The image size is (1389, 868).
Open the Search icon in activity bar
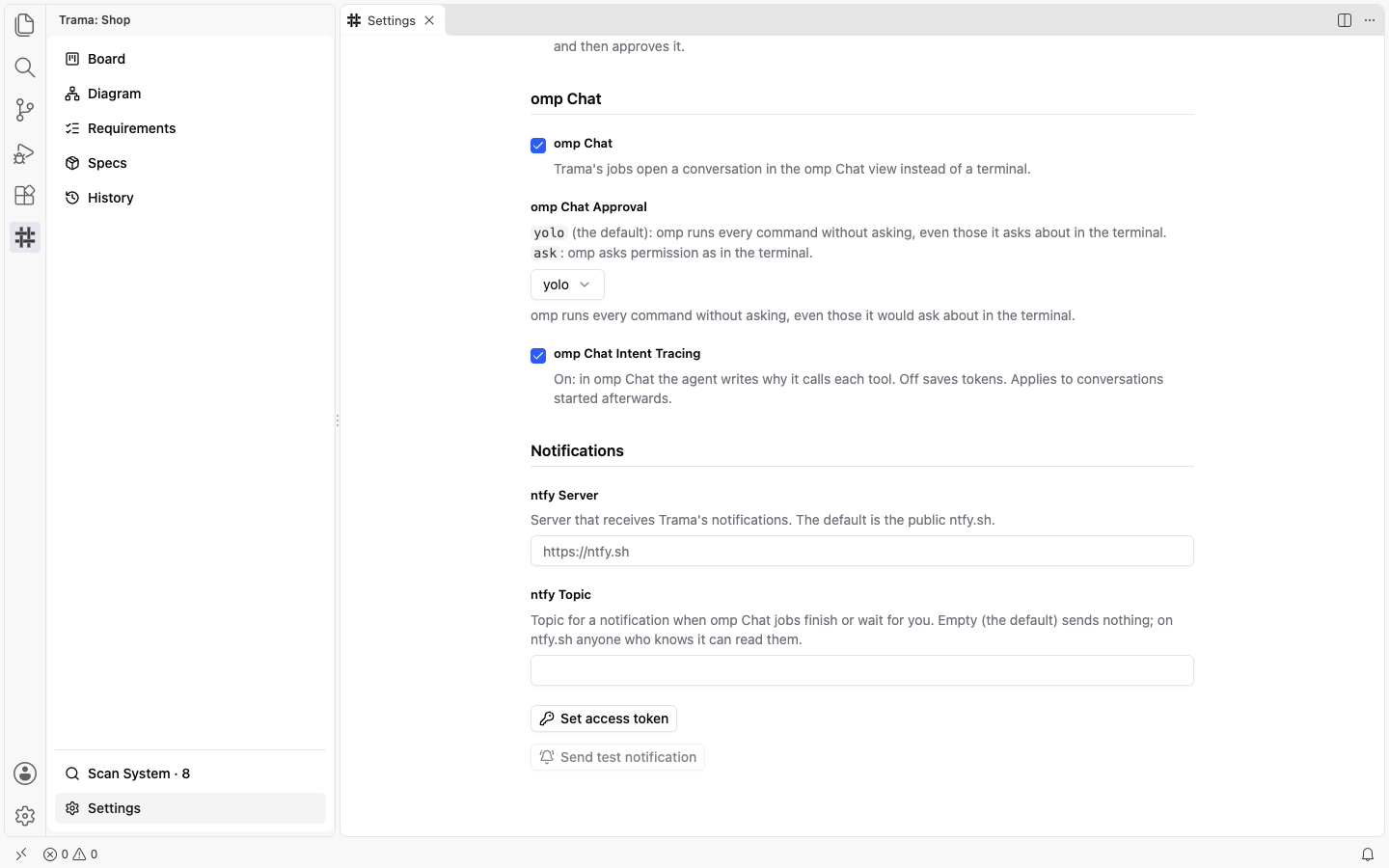coord(25,68)
